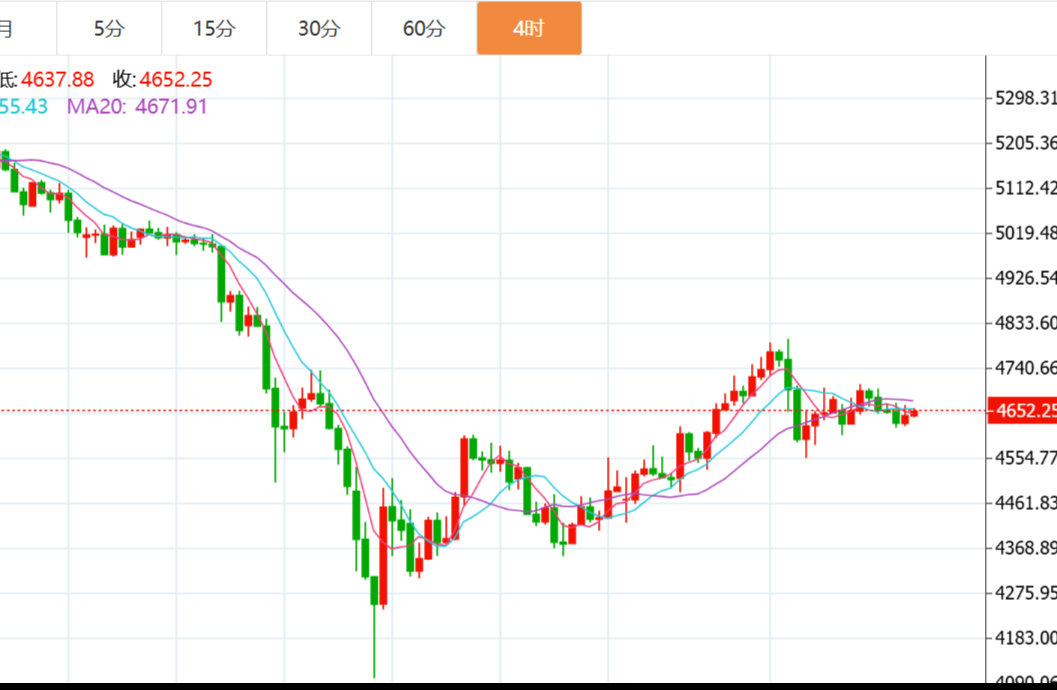Select the partially visible 月 tab
1057x690 pixels.
pos(8,29)
